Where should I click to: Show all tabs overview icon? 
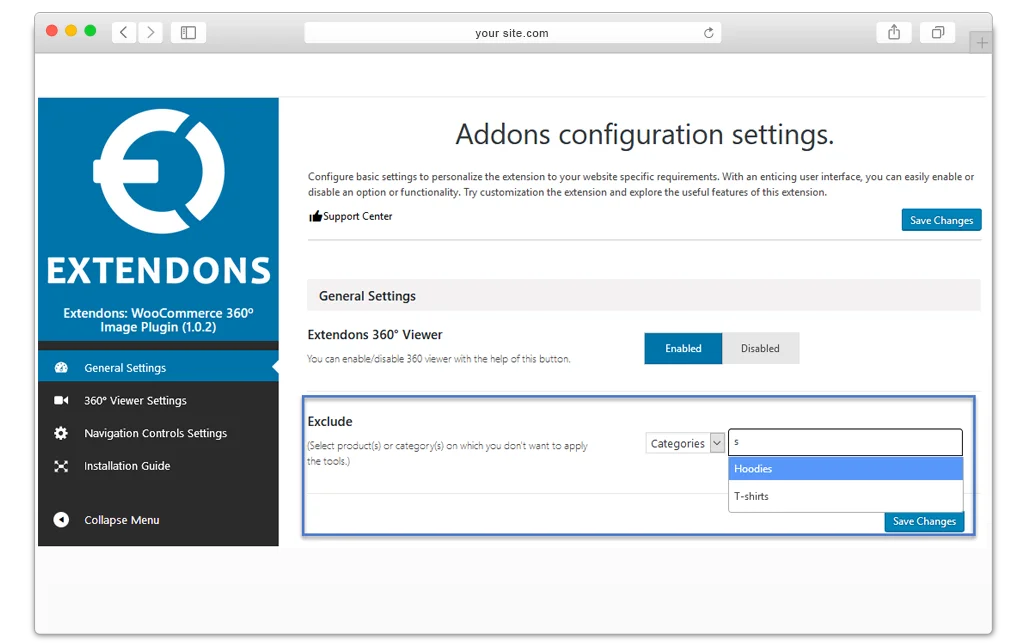937,32
